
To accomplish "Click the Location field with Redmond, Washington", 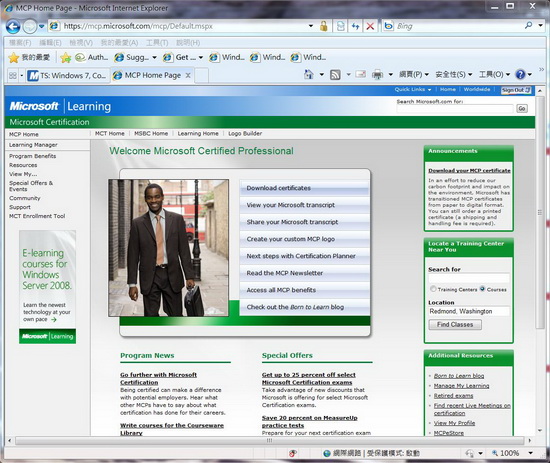I will point(469,311).
